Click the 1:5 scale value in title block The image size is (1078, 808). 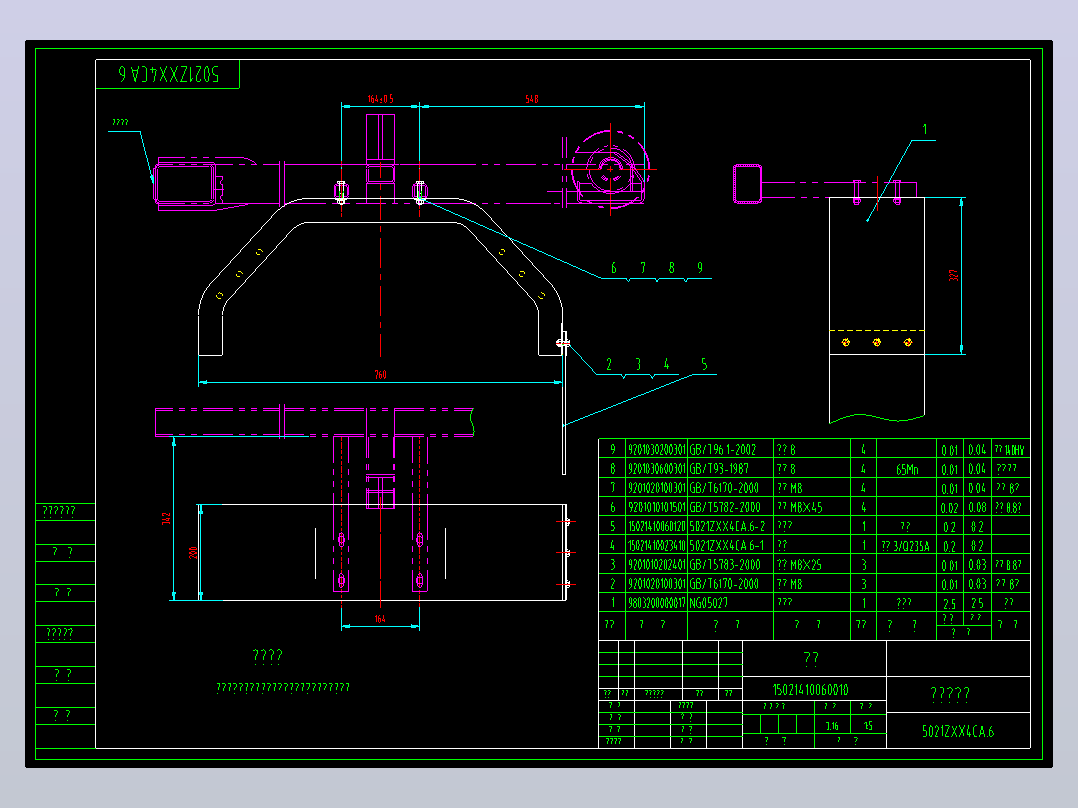[x=868, y=726]
